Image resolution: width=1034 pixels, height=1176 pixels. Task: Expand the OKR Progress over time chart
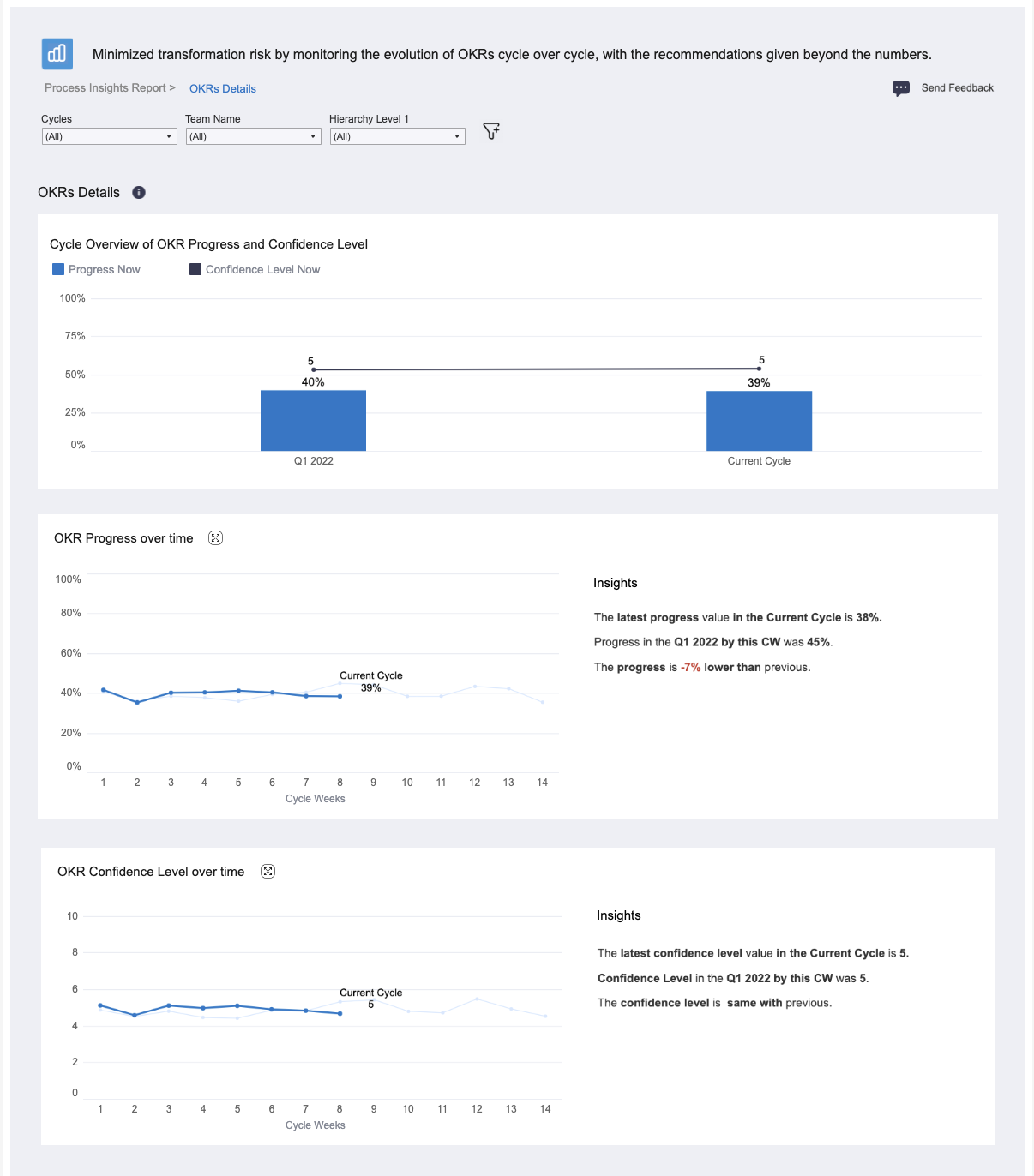216,538
